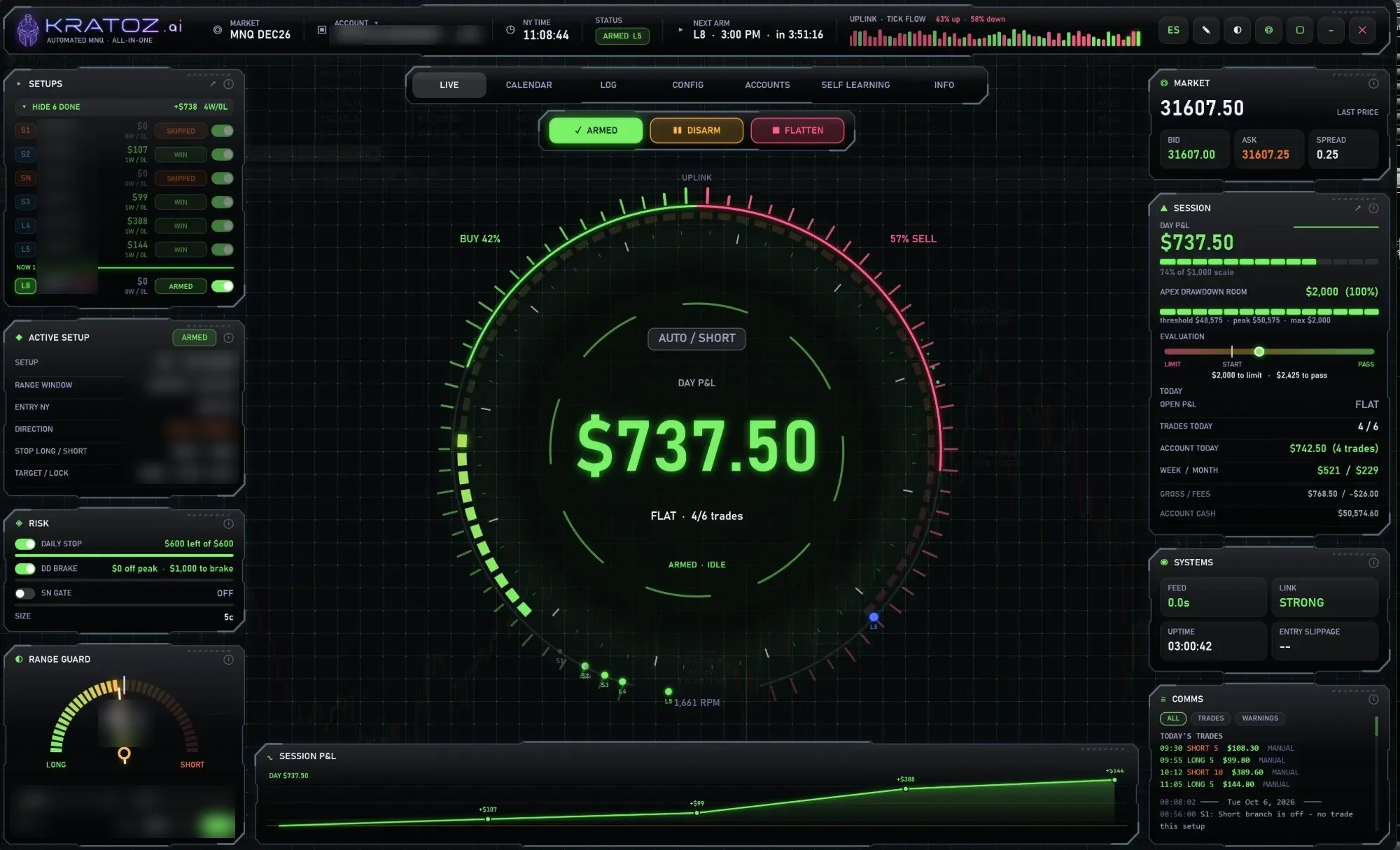
Task: Disable the Daily Stop toggle
Action: [x=25, y=544]
